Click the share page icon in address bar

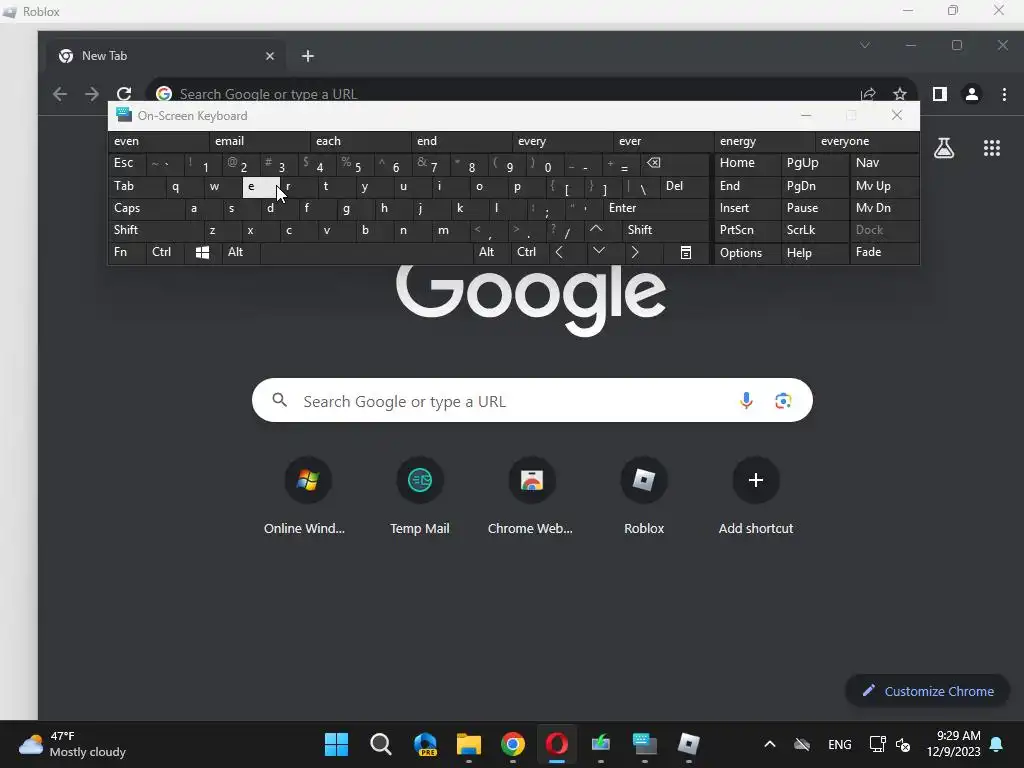(x=868, y=94)
